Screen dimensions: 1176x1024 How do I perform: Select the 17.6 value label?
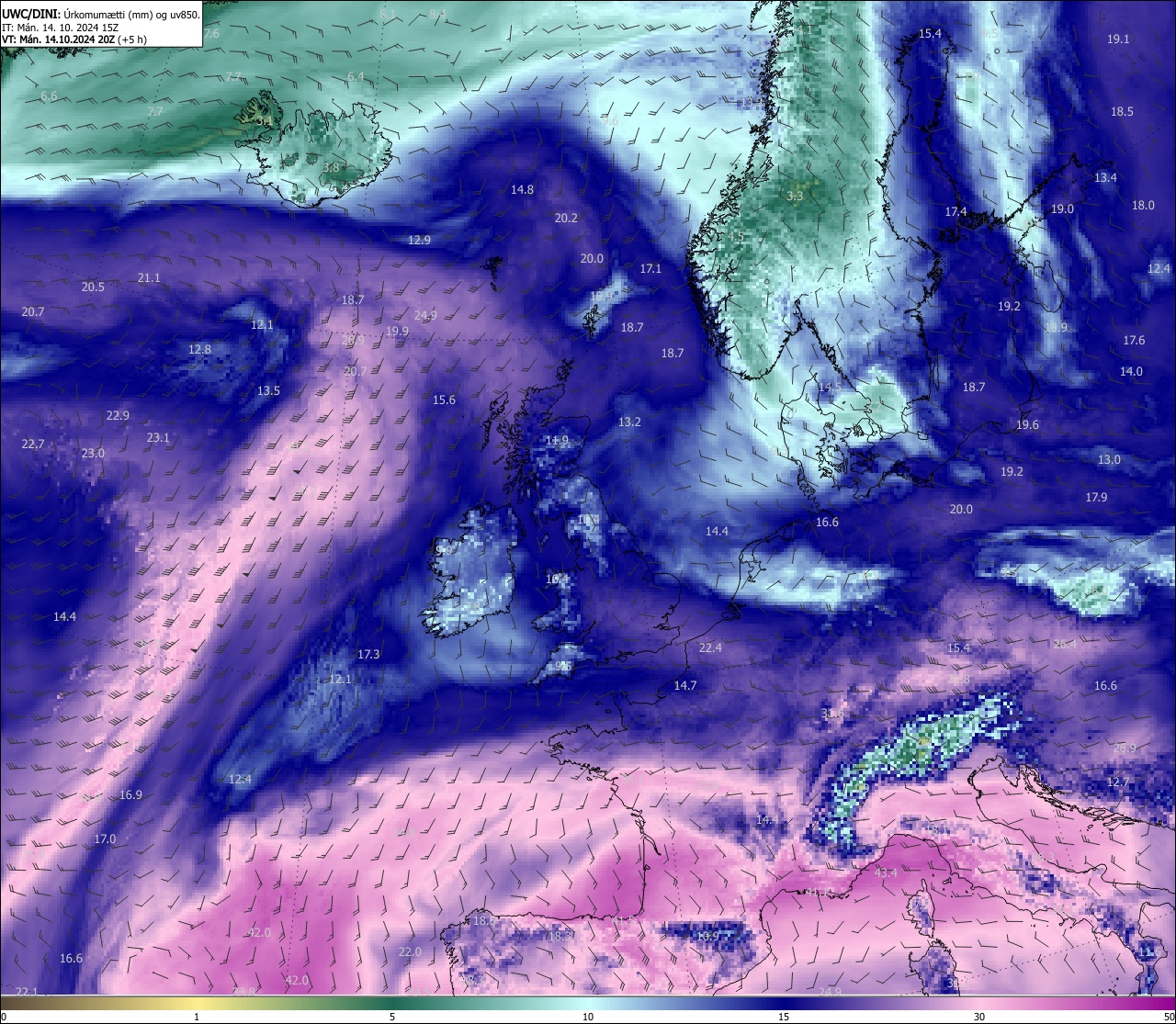(x=1134, y=340)
